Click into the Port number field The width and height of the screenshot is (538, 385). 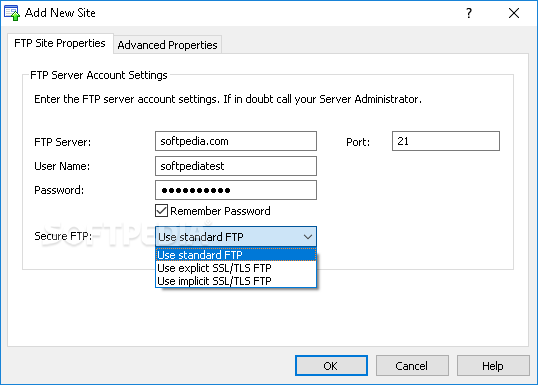click(x=446, y=141)
